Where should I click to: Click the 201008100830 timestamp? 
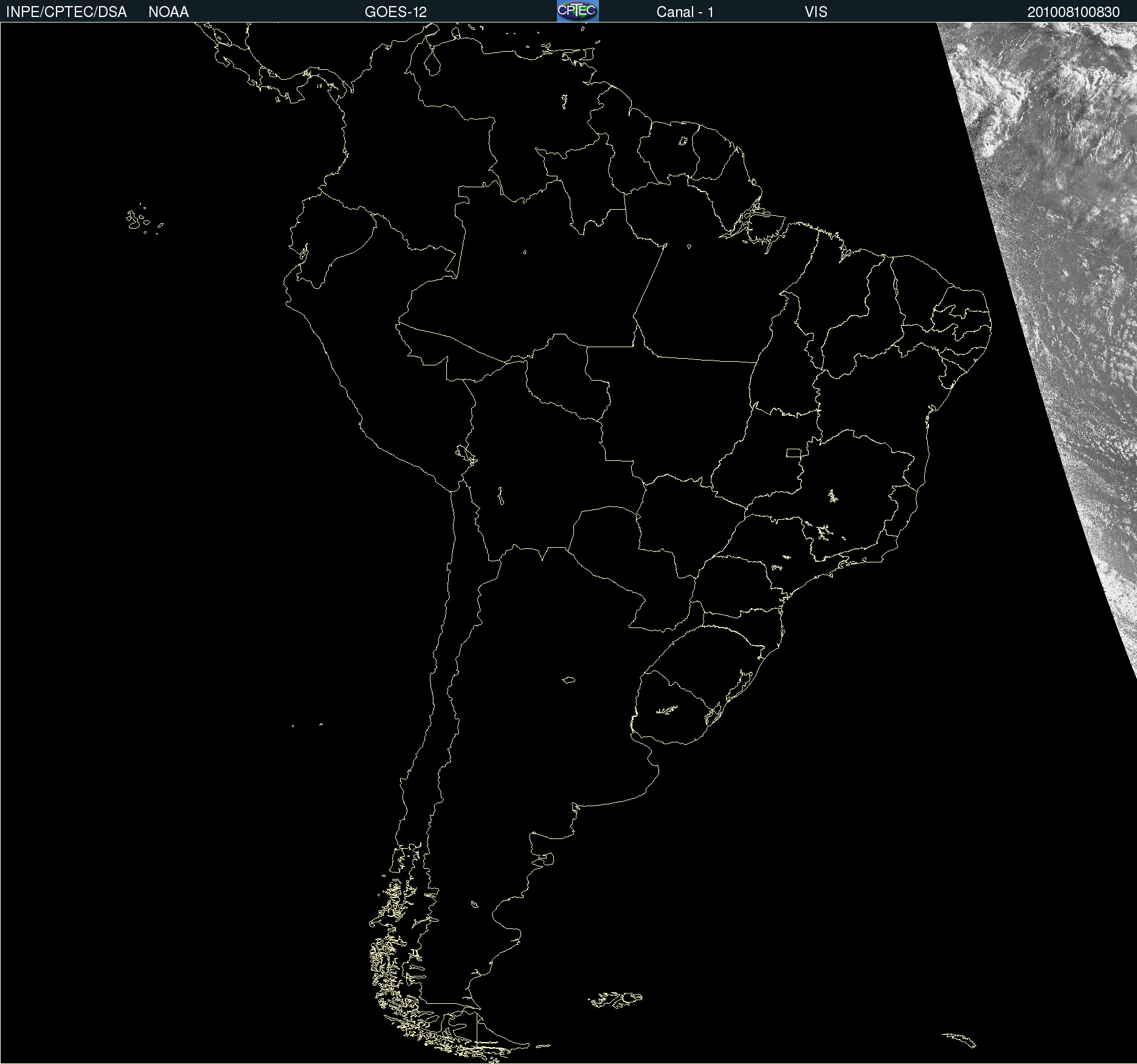(1074, 12)
